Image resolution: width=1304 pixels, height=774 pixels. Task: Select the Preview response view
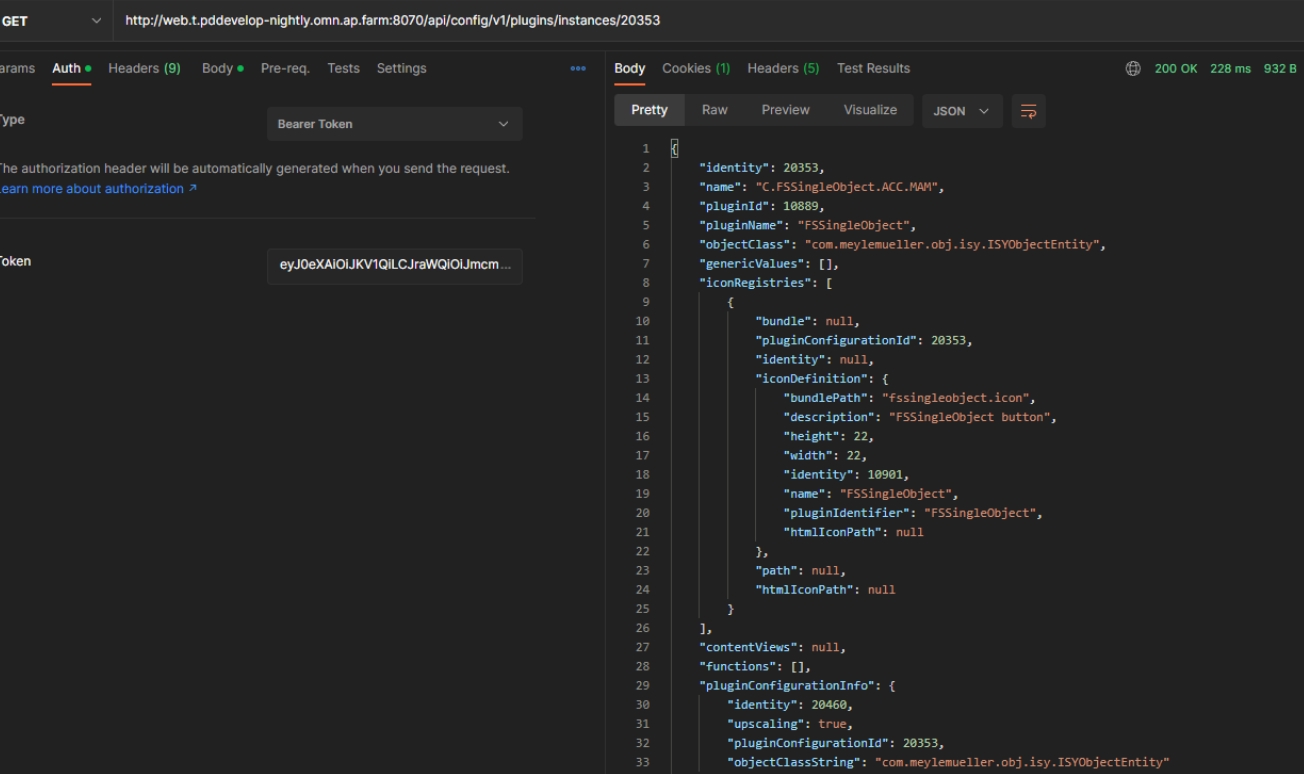click(785, 110)
